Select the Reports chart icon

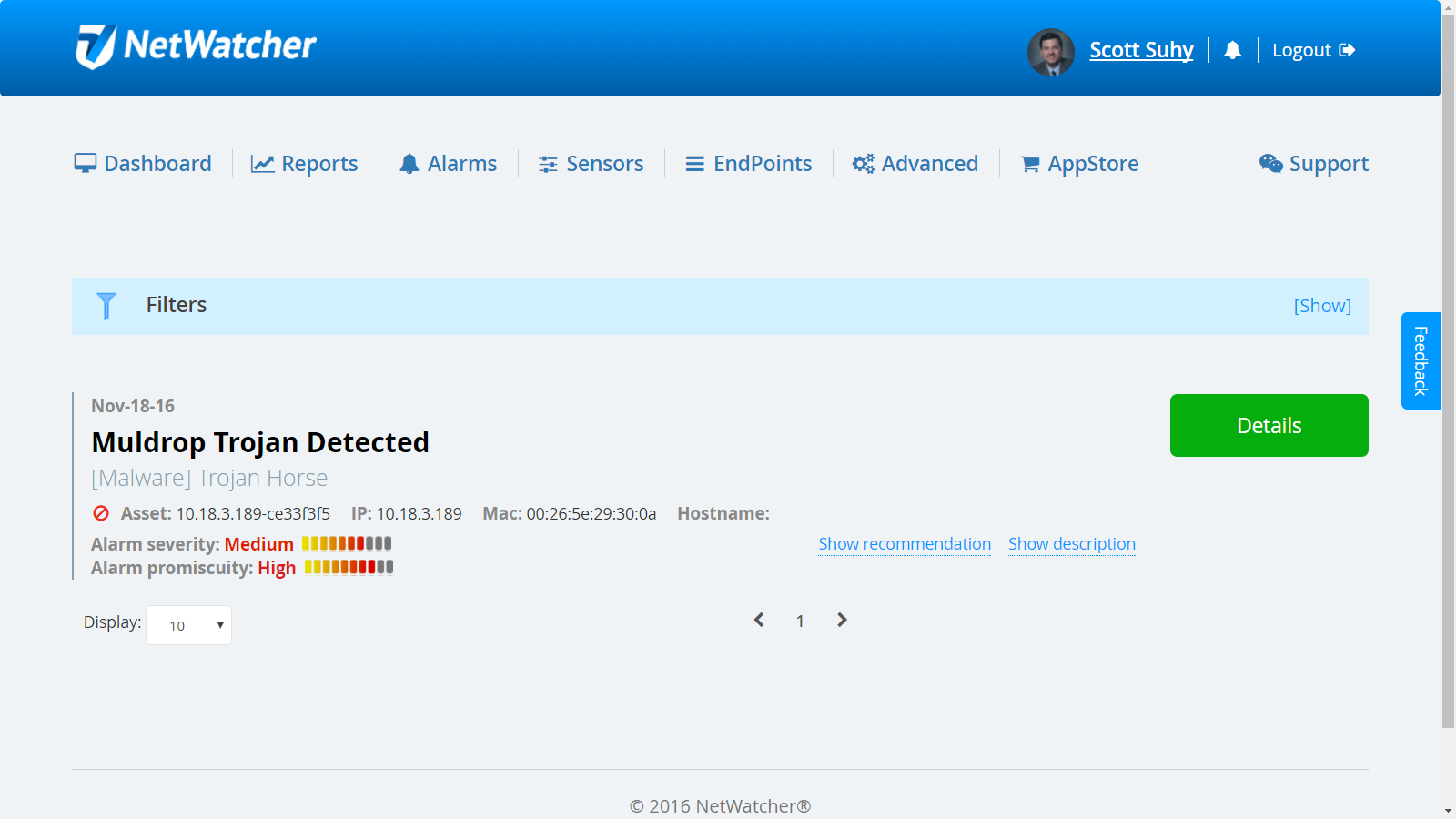[262, 163]
